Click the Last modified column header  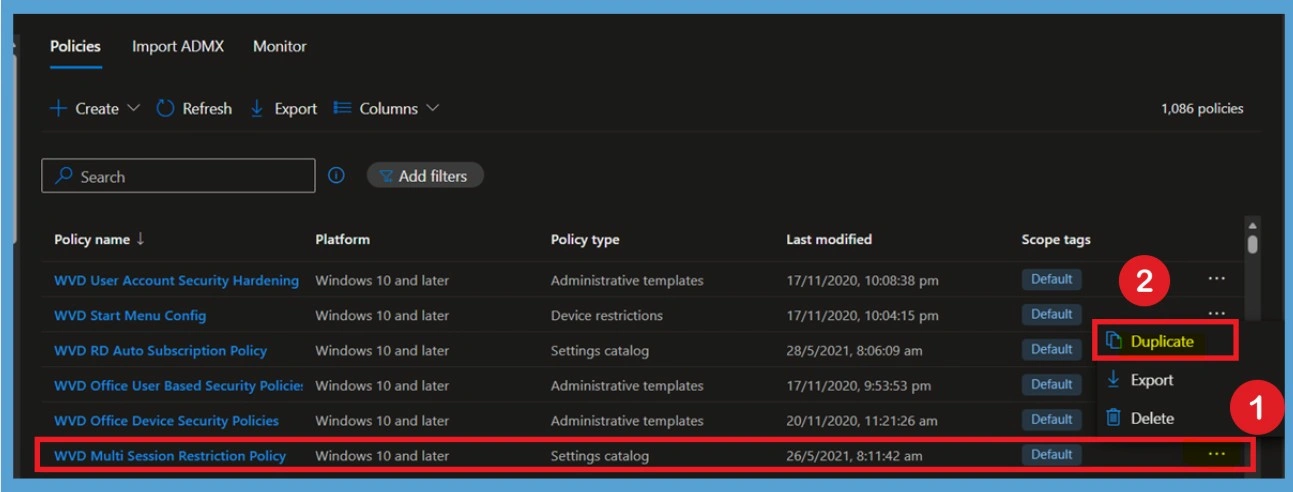[x=829, y=239]
